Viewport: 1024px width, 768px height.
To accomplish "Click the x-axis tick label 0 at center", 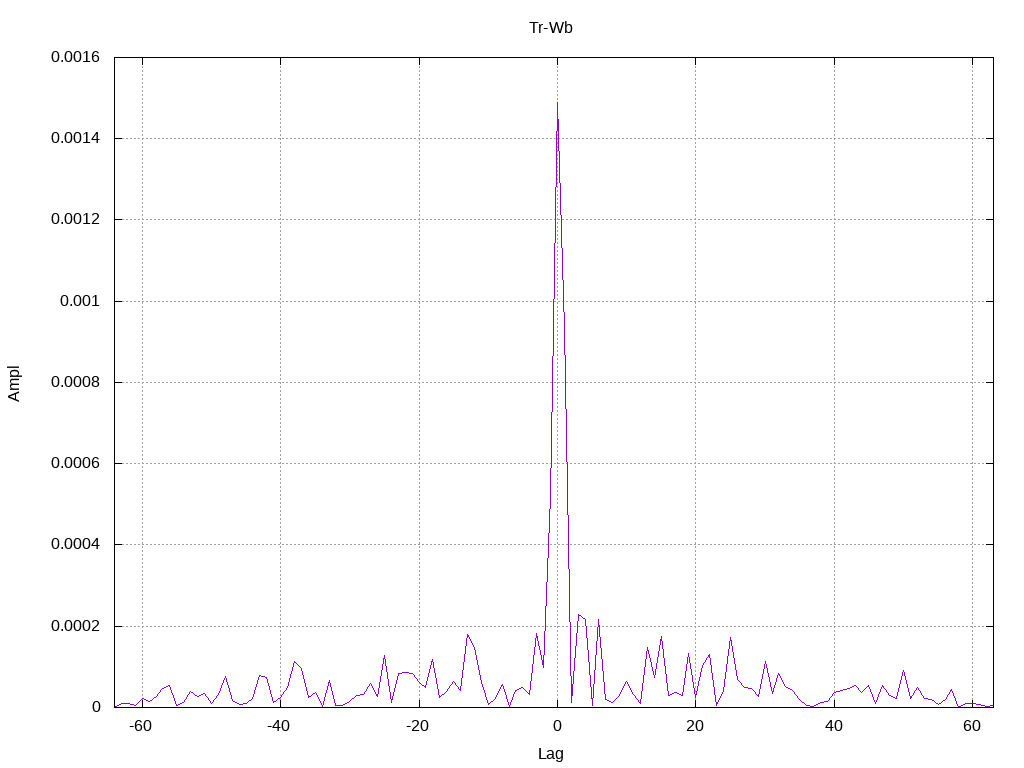I will (x=557, y=726).
